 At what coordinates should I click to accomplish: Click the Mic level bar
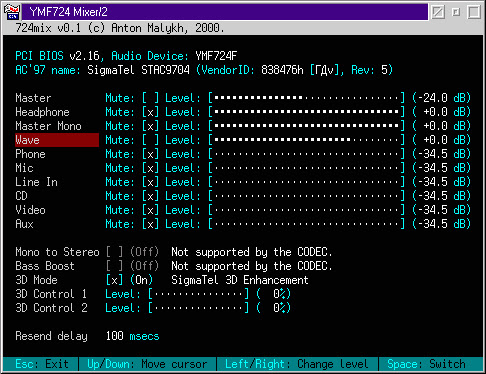tap(307, 168)
